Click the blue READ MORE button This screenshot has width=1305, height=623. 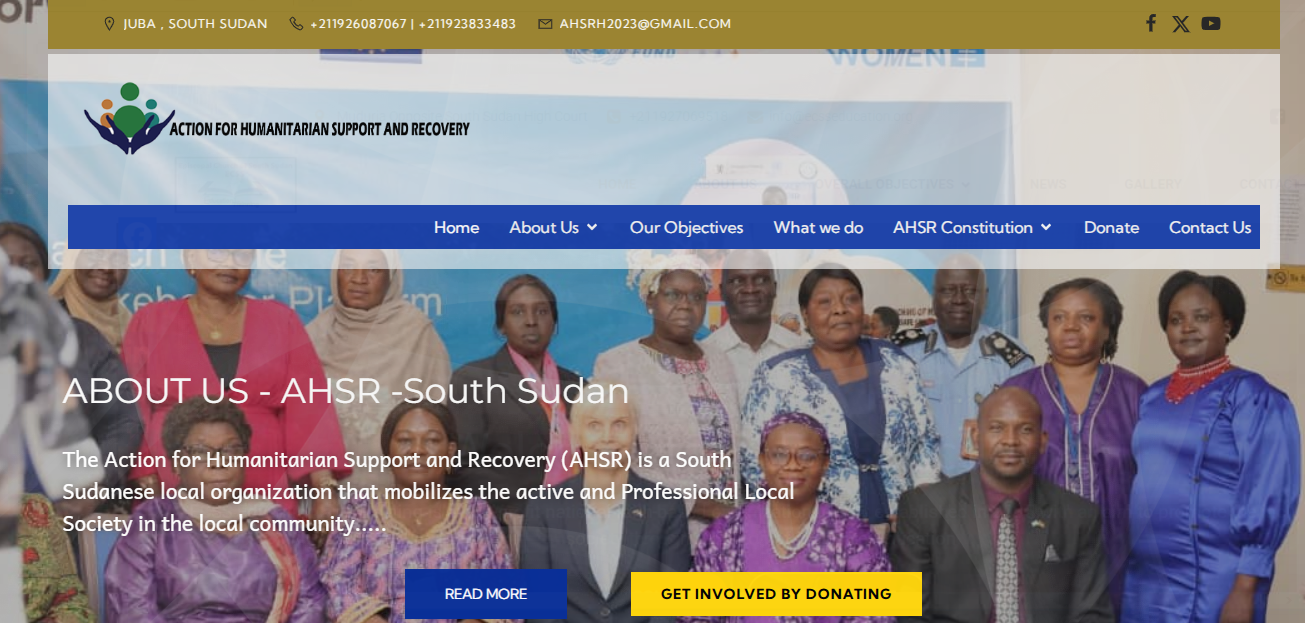486,594
